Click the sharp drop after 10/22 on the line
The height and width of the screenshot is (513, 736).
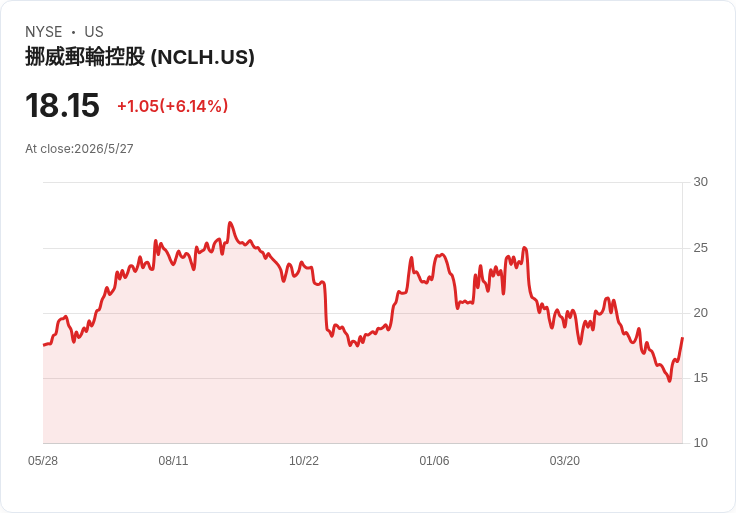(x=325, y=305)
